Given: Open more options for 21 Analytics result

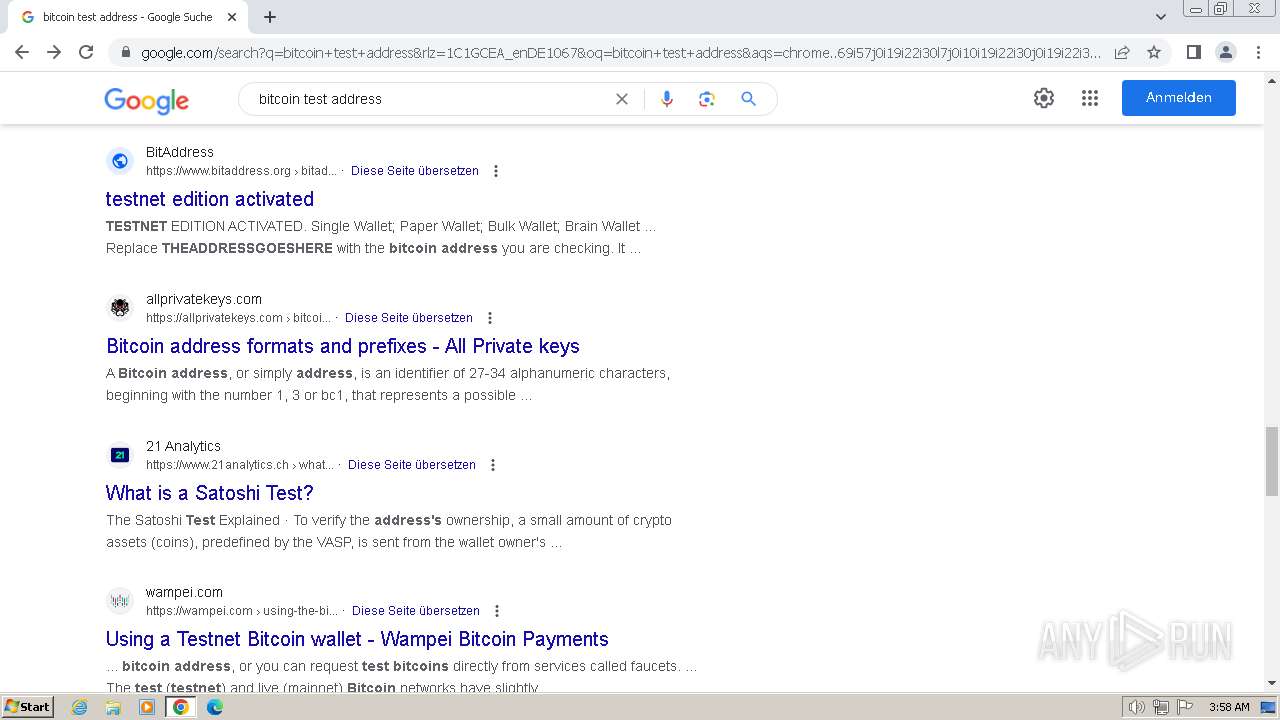Looking at the screenshot, I should (493, 465).
